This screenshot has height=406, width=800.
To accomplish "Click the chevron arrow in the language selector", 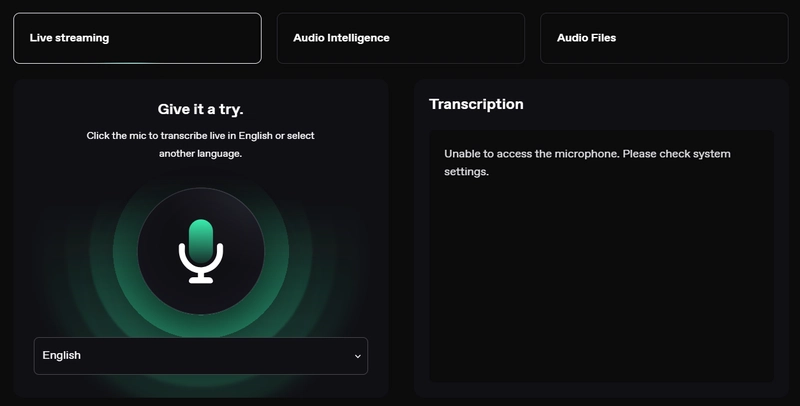I will coord(357,356).
